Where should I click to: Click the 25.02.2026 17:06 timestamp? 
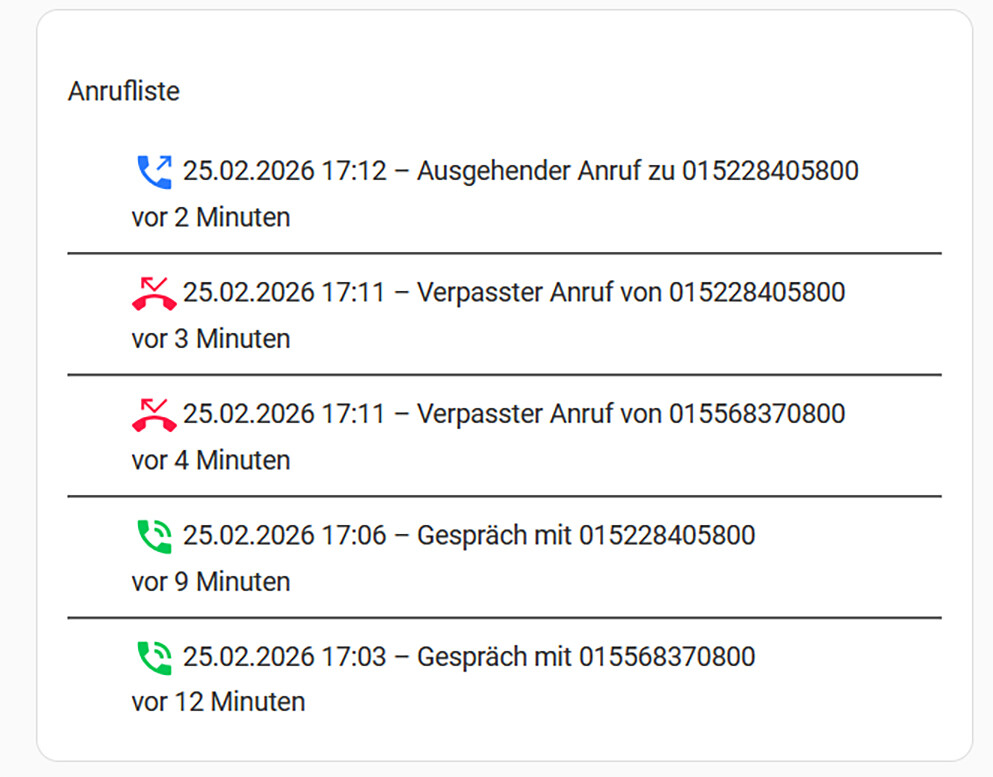(x=284, y=536)
